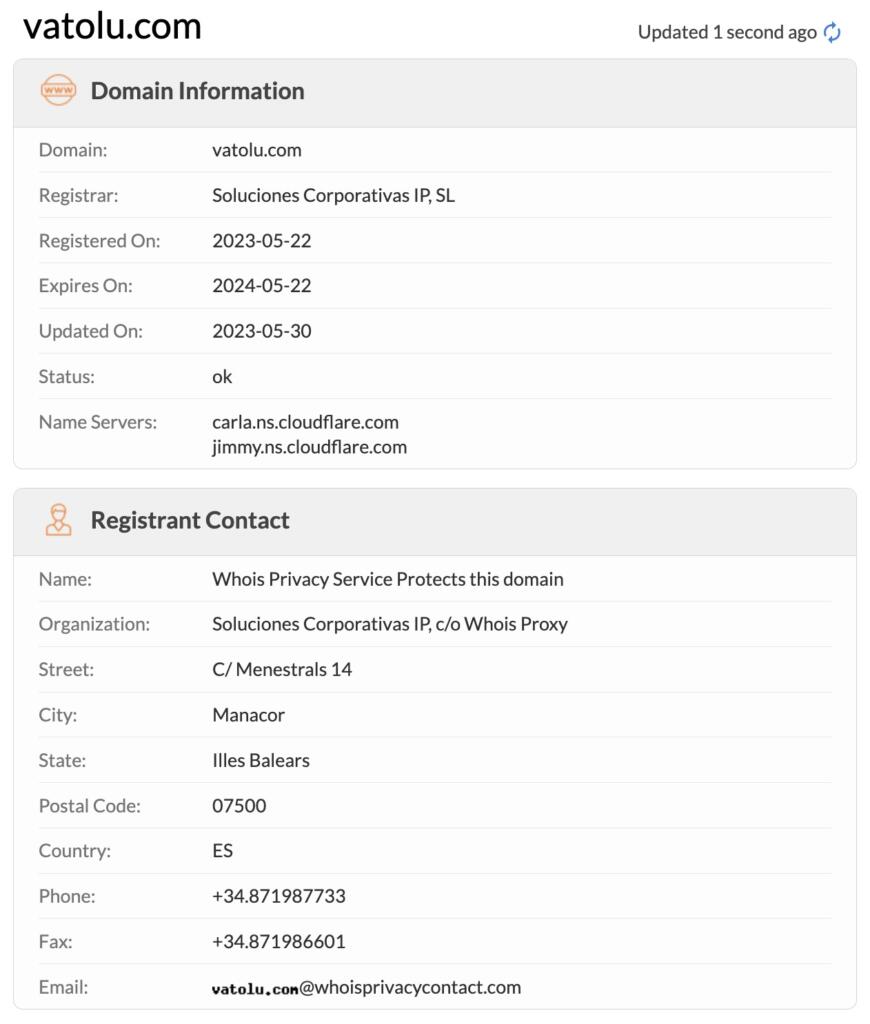The height and width of the screenshot is (1024, 870).
Task: Click the organization value with Whois Proxy
Action: tap(390, 624)
